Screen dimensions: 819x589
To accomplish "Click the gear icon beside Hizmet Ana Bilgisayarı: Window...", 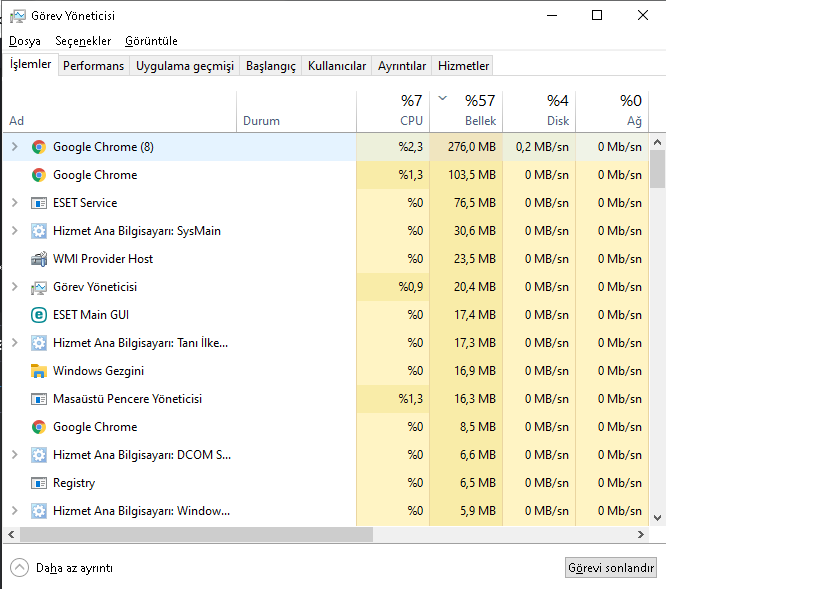I will tap(39, 511).
